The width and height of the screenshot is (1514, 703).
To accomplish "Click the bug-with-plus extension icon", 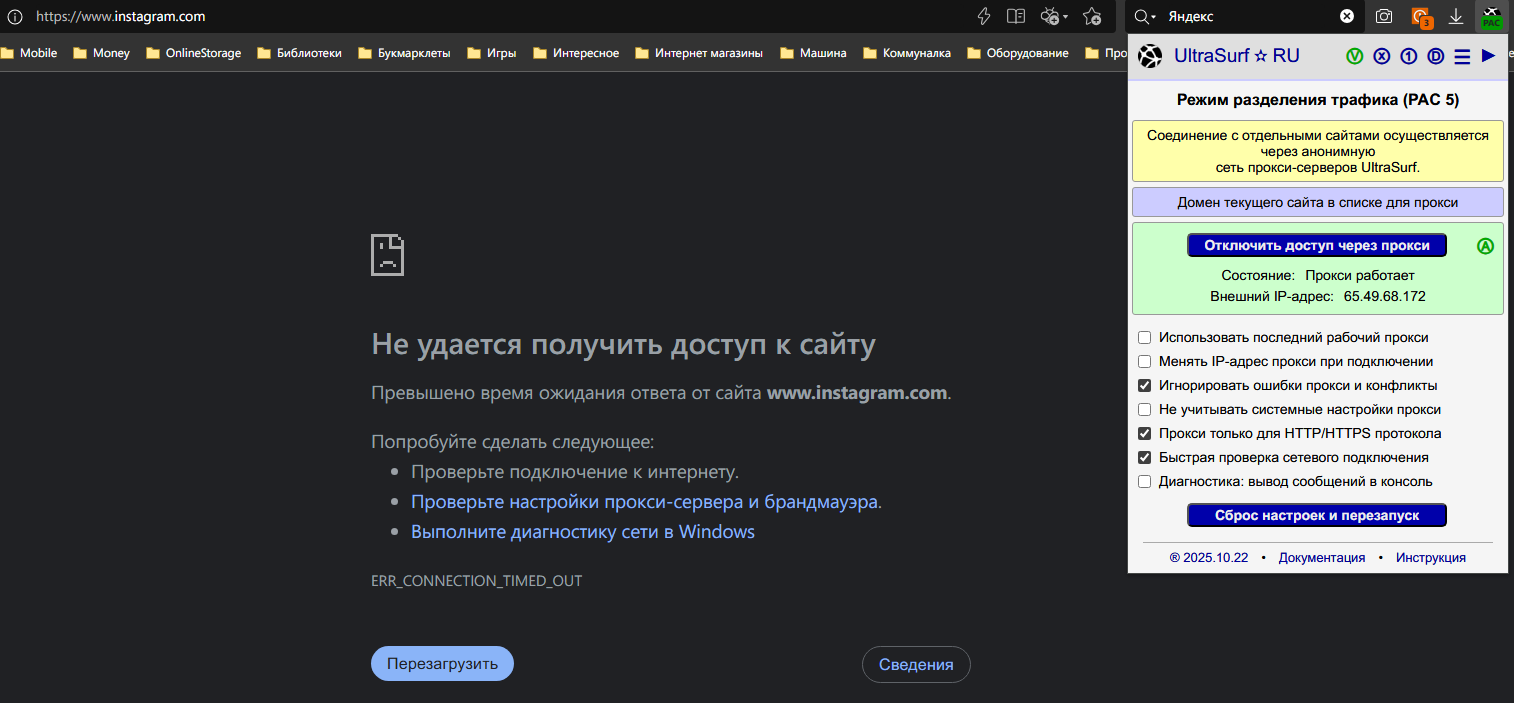I will 1050,16.
